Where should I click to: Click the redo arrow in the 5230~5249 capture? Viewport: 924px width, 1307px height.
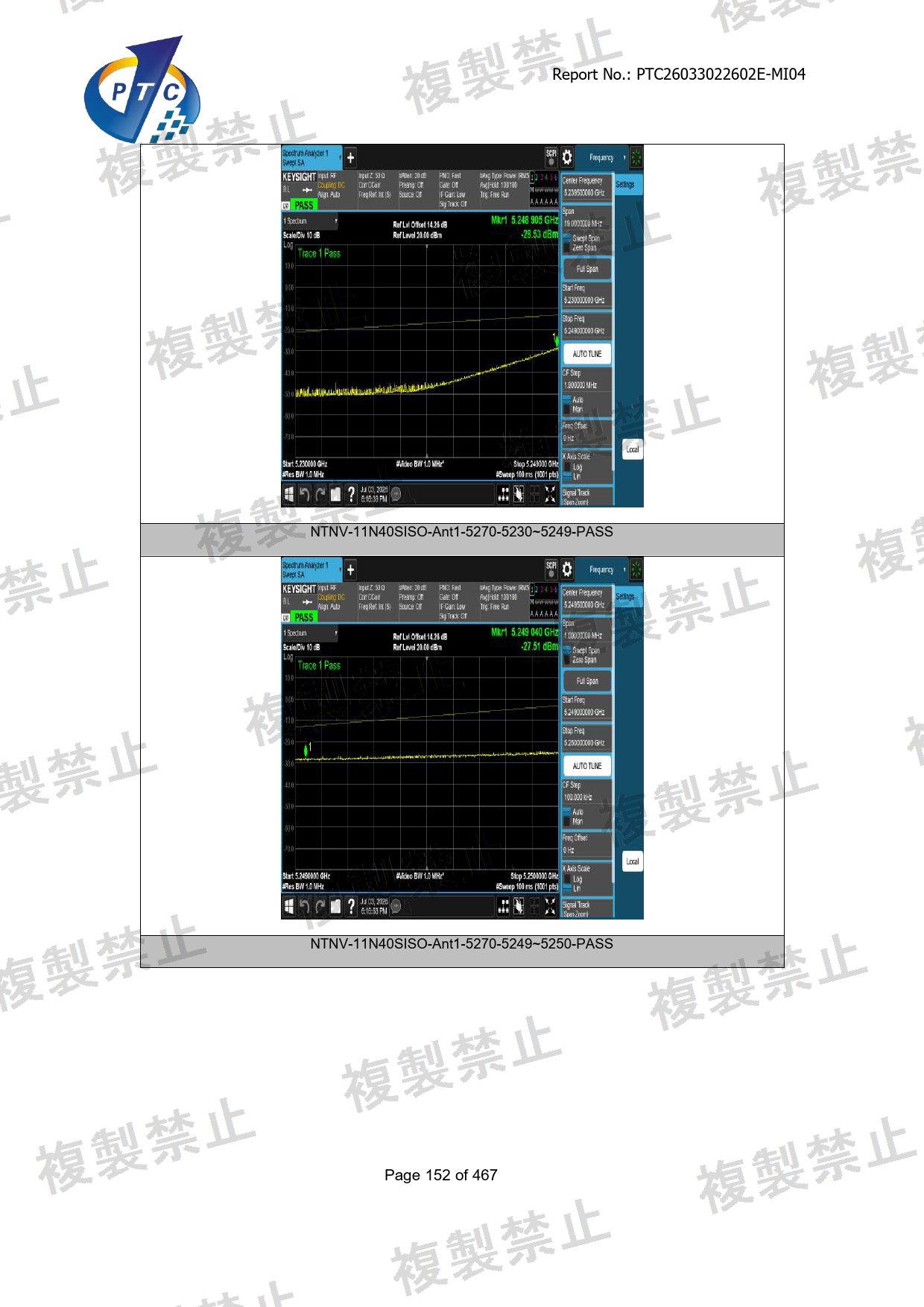click(x=320, y=494)
